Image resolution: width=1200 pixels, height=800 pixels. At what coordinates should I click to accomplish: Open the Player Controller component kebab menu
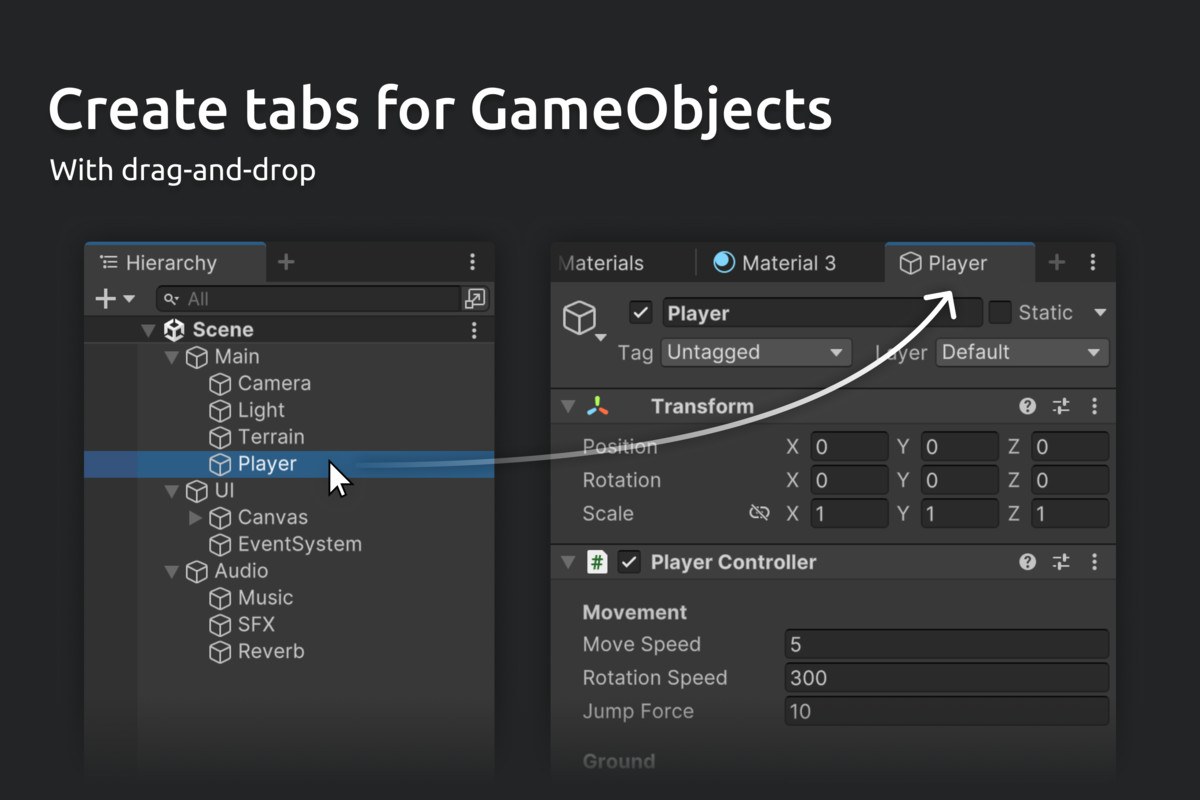click(1094, 562)
